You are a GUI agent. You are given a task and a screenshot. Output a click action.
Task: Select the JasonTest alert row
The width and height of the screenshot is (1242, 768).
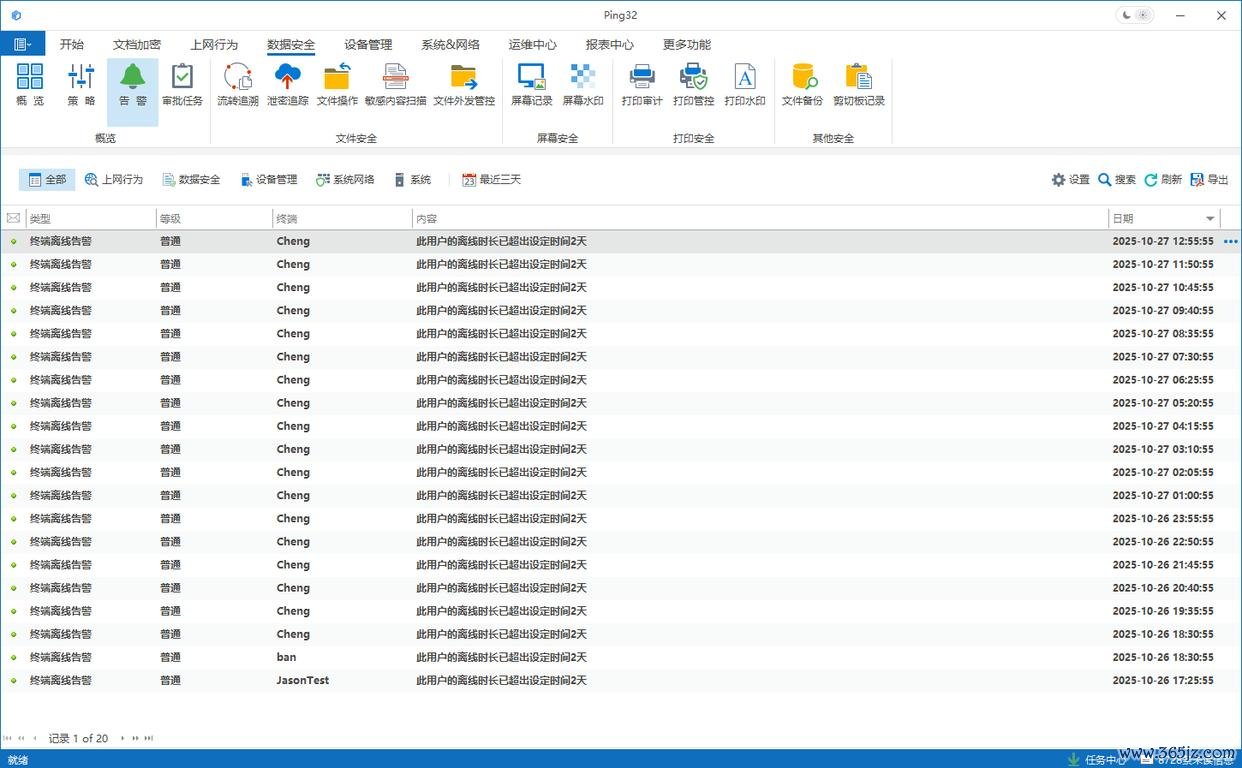[621, 680]
